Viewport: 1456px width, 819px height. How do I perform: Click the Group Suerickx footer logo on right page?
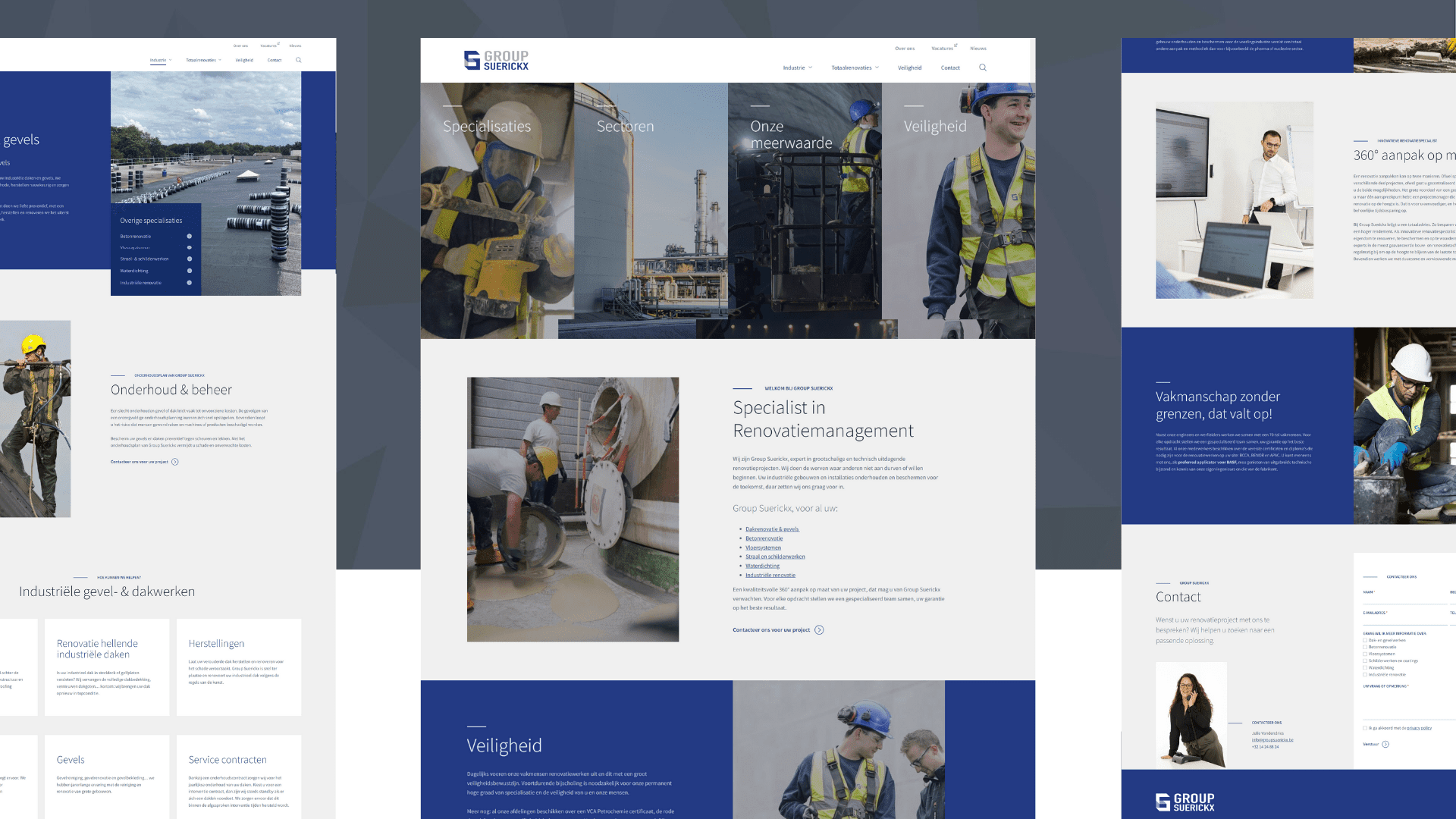1185,802
